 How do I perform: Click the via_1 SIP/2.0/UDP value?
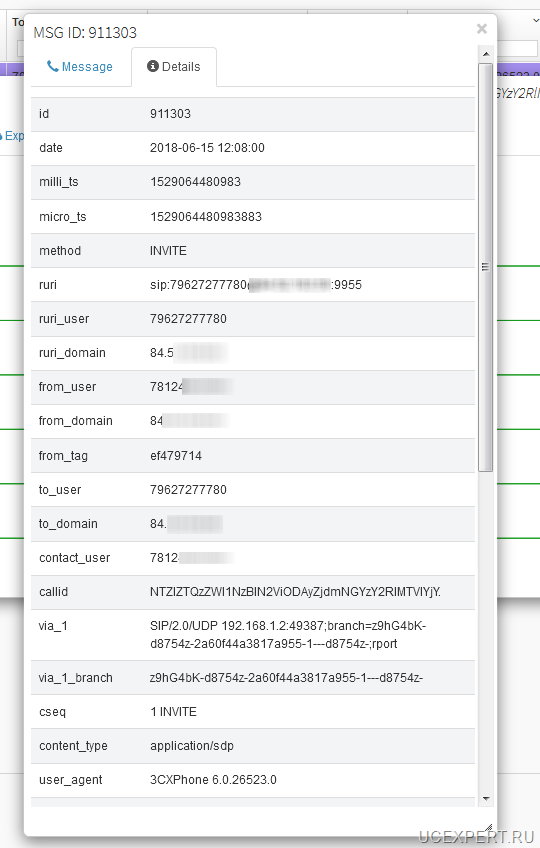point(288,635)
